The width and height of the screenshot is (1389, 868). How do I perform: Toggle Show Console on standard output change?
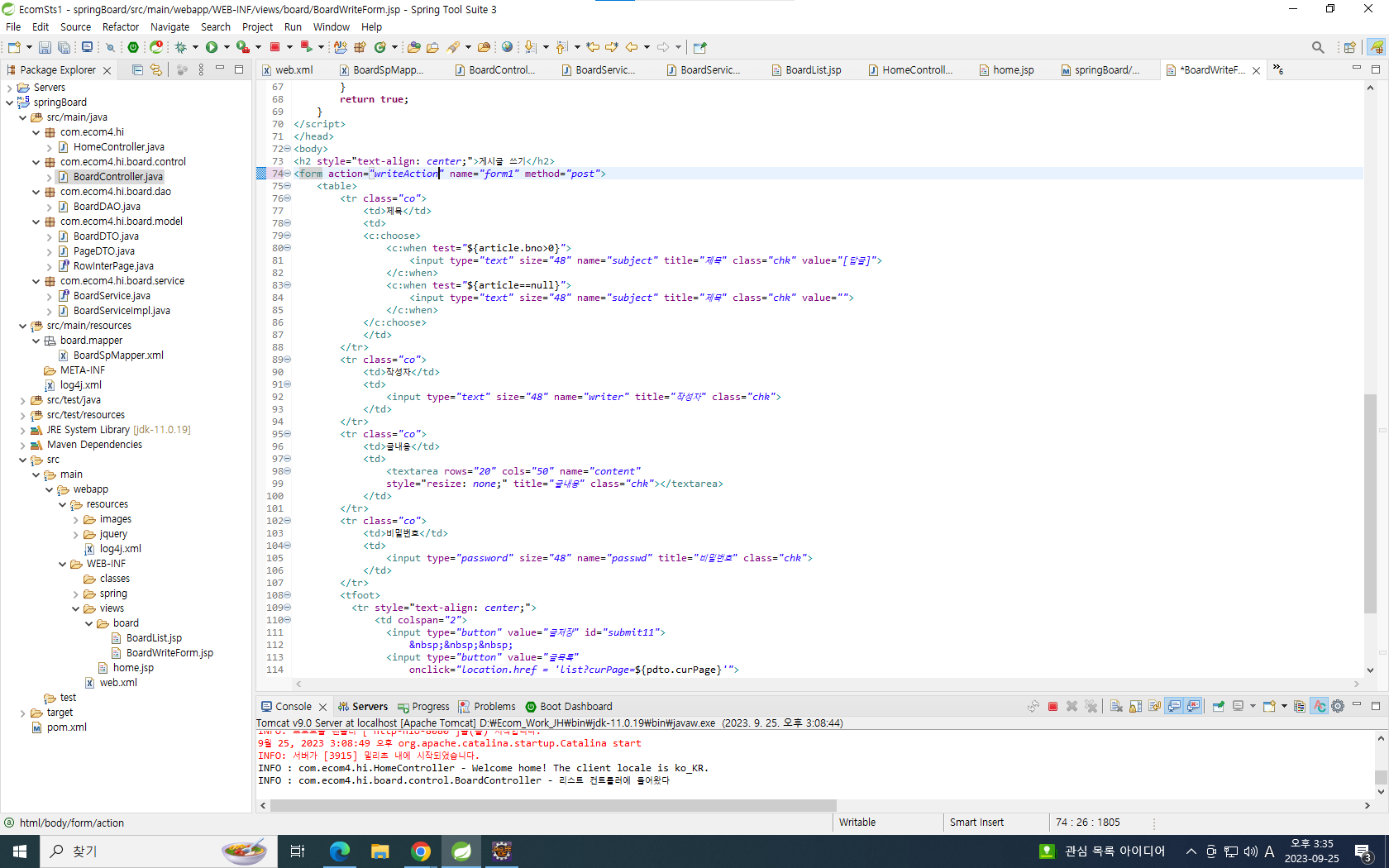coord(1174,707)
